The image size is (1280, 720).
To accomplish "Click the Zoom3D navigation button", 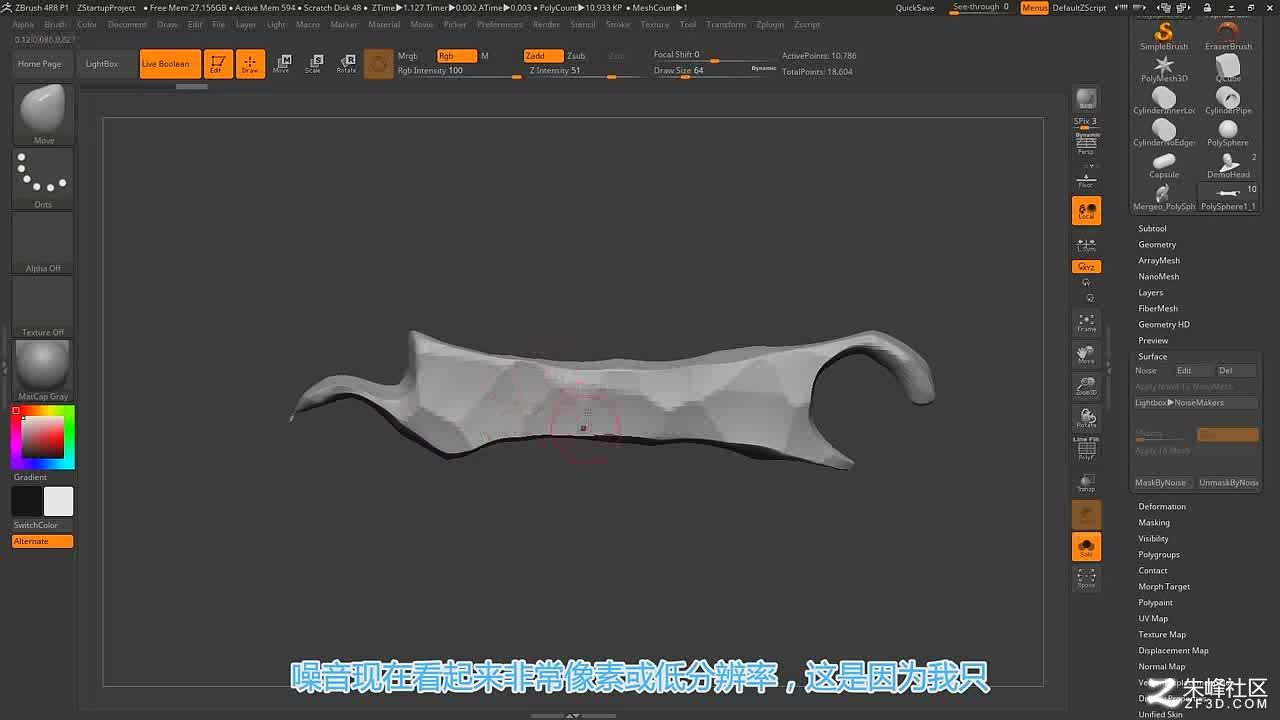I will 1086,387.
